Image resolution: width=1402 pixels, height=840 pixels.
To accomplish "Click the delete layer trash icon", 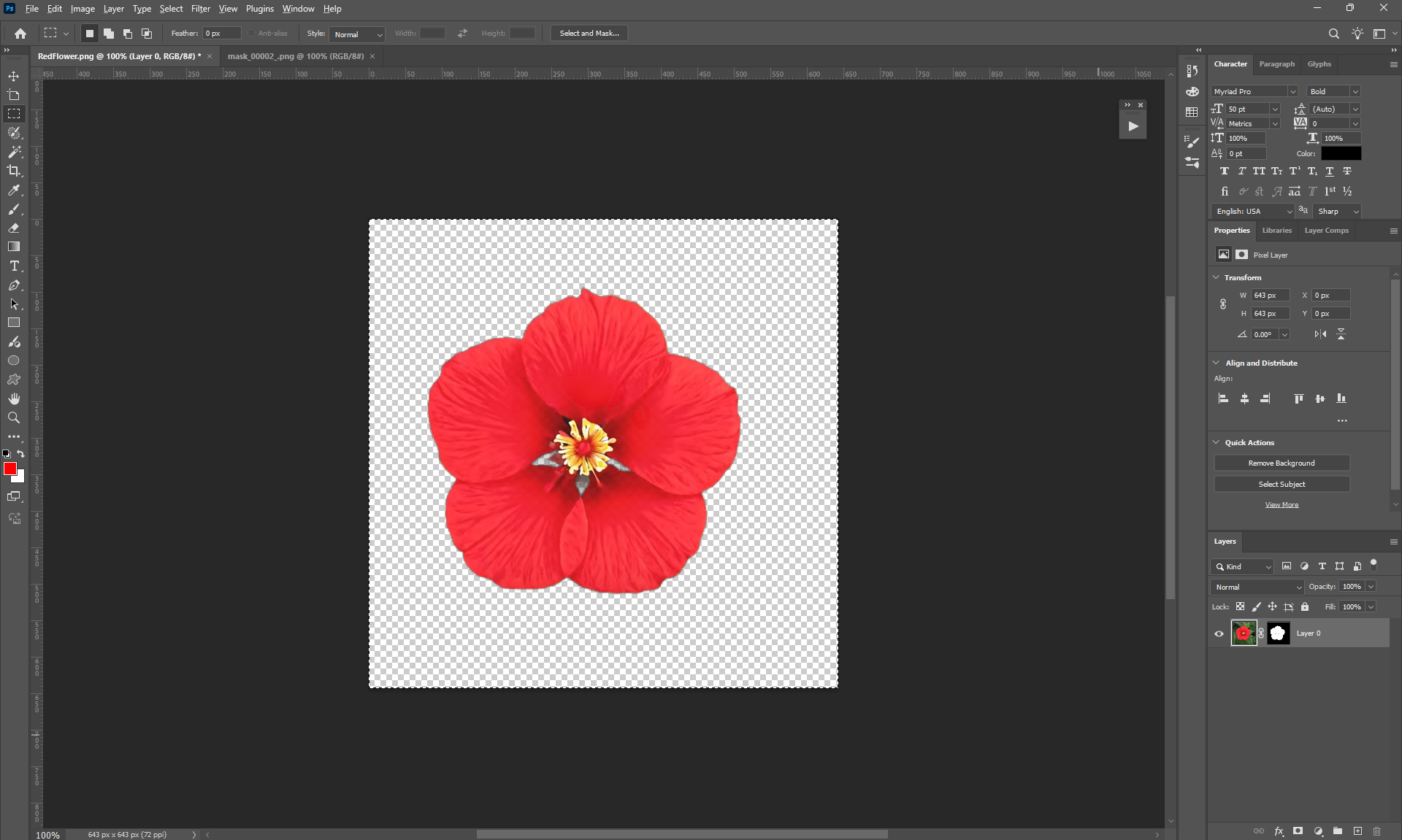I will [x=1376, y=831].
